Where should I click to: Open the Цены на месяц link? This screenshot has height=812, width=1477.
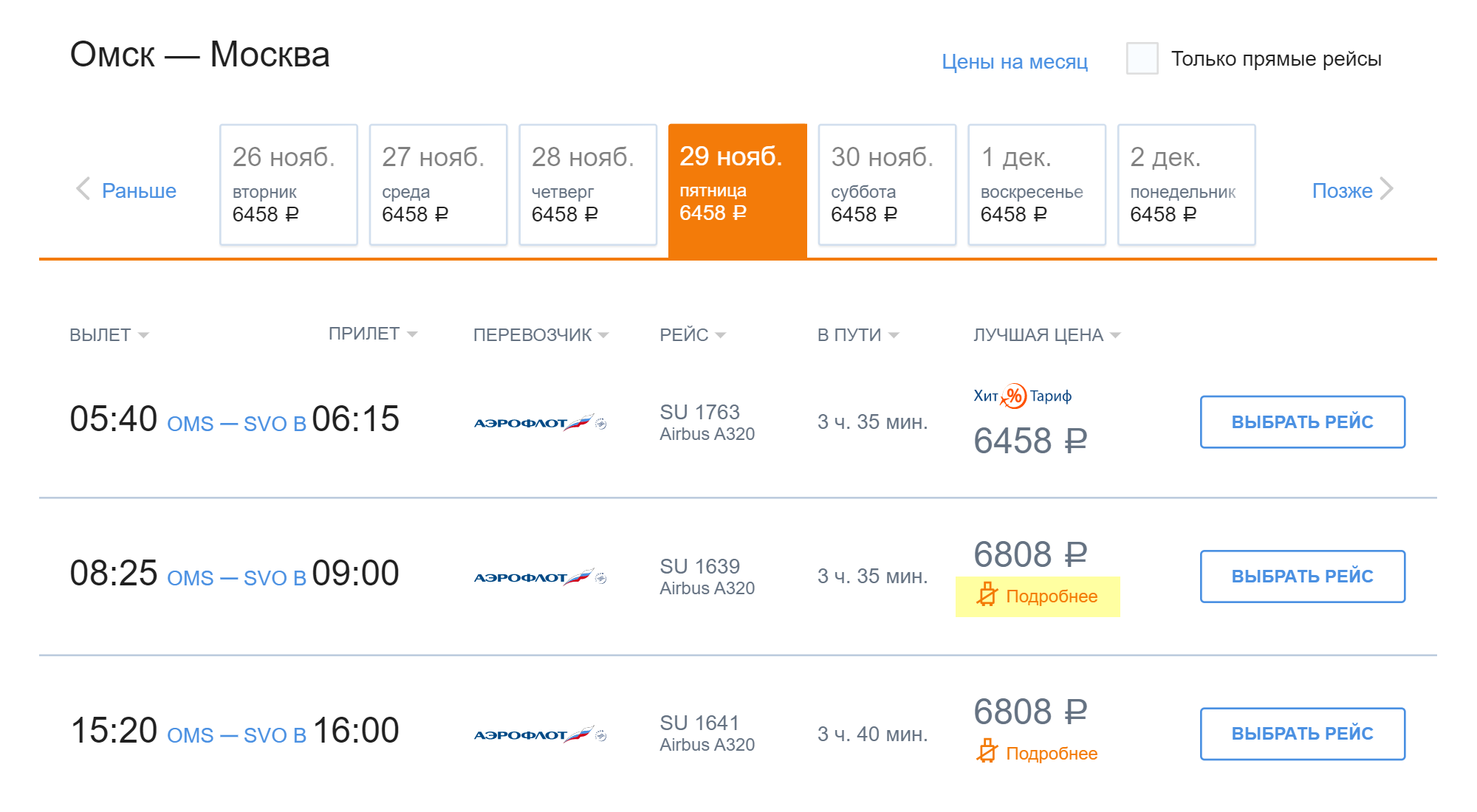coord(1015,61)
